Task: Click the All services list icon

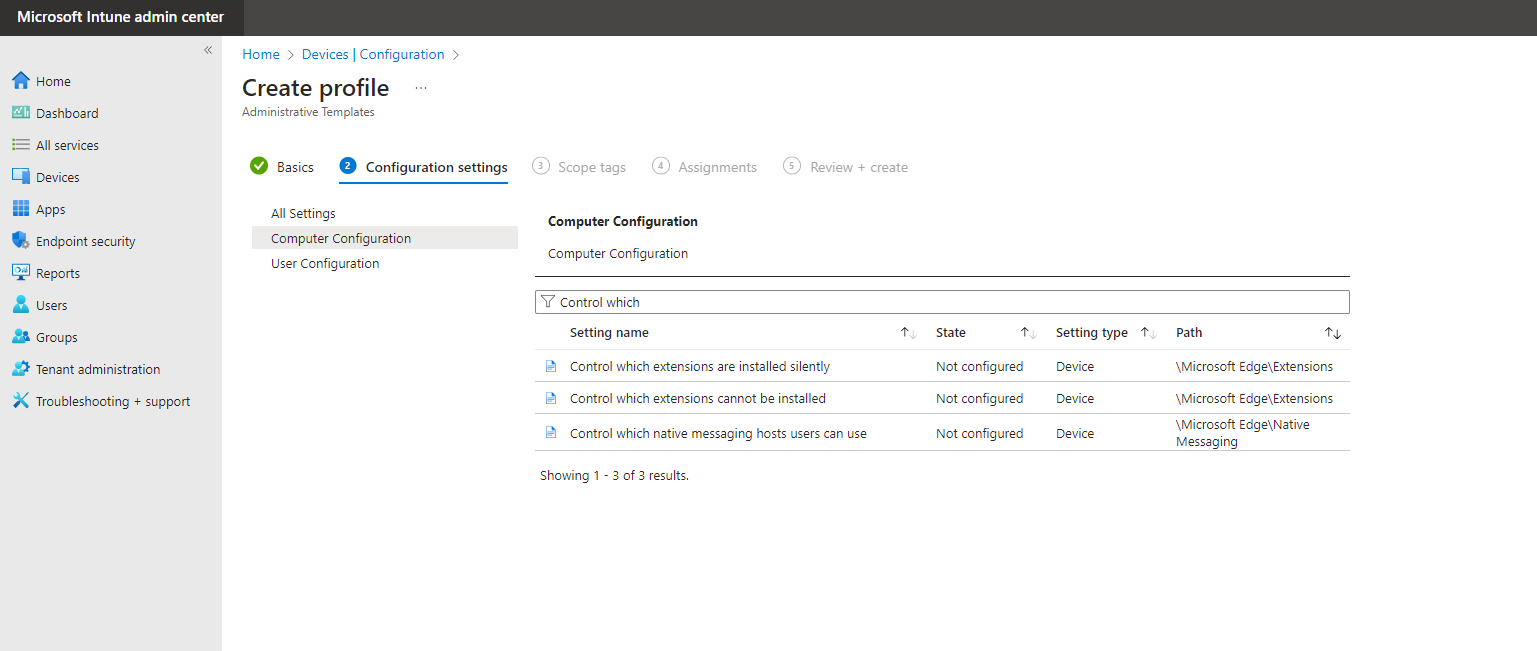Action: (20, 145)
